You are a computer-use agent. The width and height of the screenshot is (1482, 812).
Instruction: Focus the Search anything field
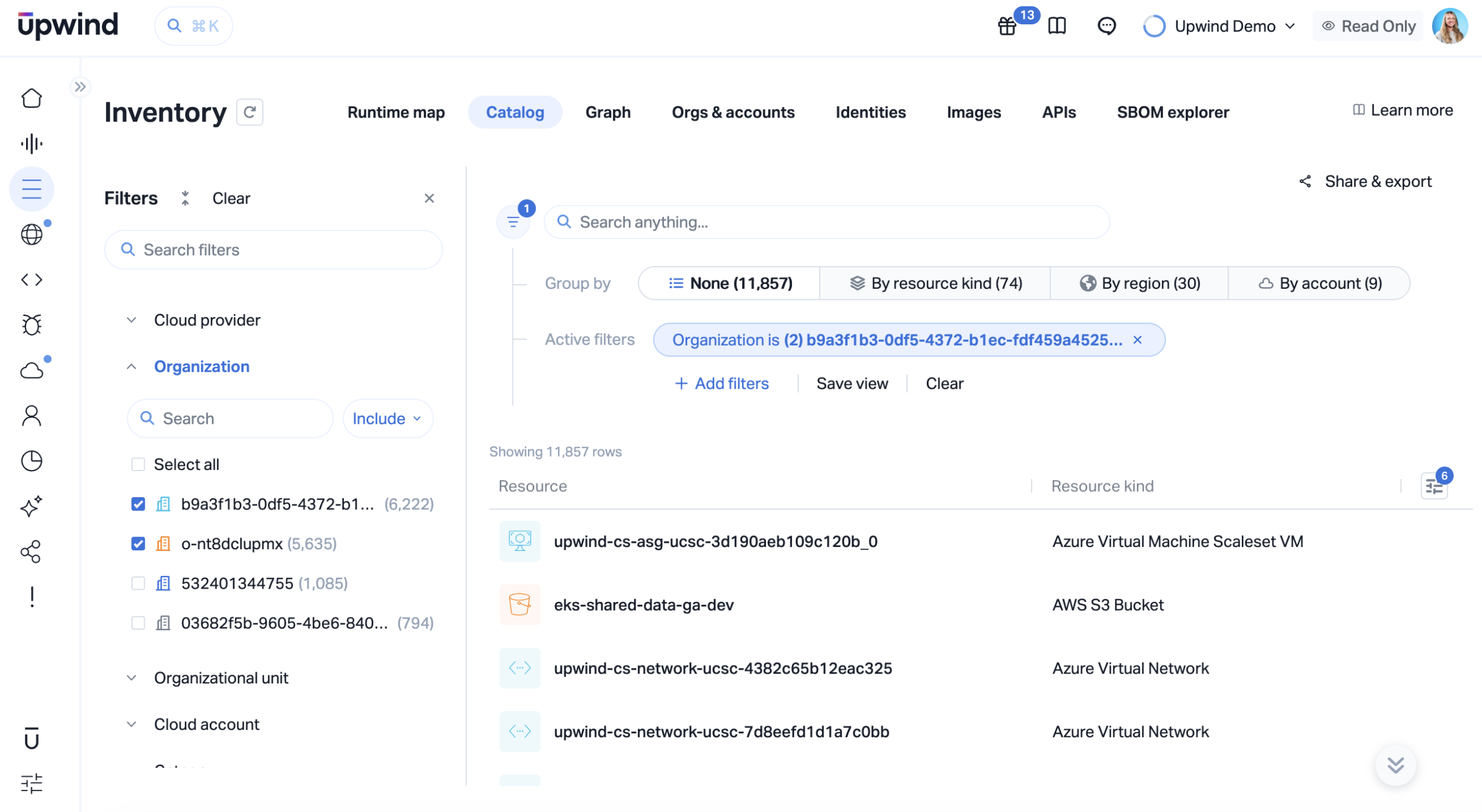point(827,222)
